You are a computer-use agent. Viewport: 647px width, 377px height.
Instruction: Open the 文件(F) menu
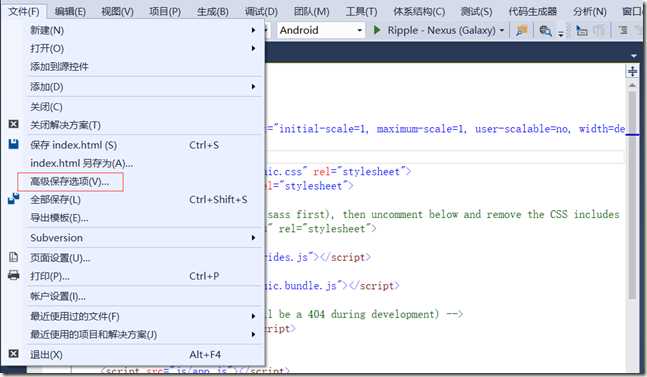click(x=24, y=11)
